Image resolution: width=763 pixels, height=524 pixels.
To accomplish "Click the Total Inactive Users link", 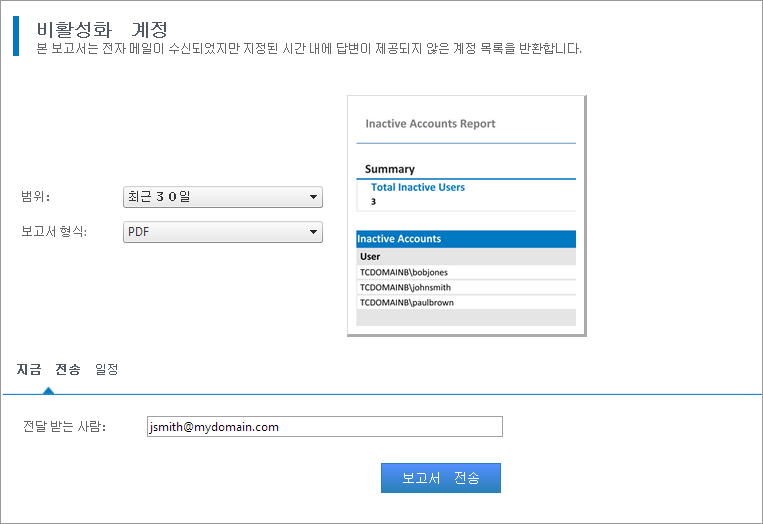I will (x=417, y=187).
